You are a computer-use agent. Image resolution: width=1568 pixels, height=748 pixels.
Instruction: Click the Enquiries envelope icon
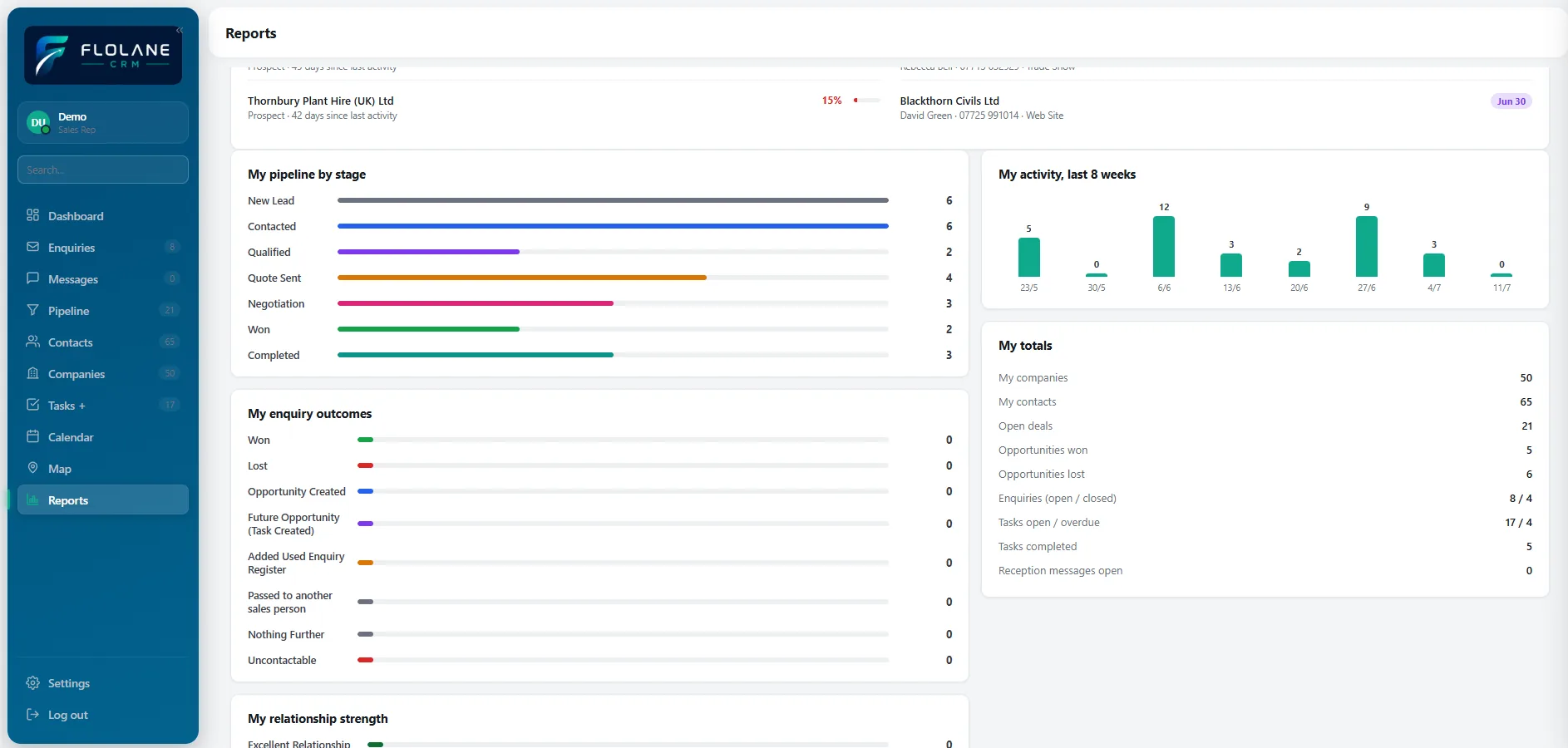[x=33, y=247]
